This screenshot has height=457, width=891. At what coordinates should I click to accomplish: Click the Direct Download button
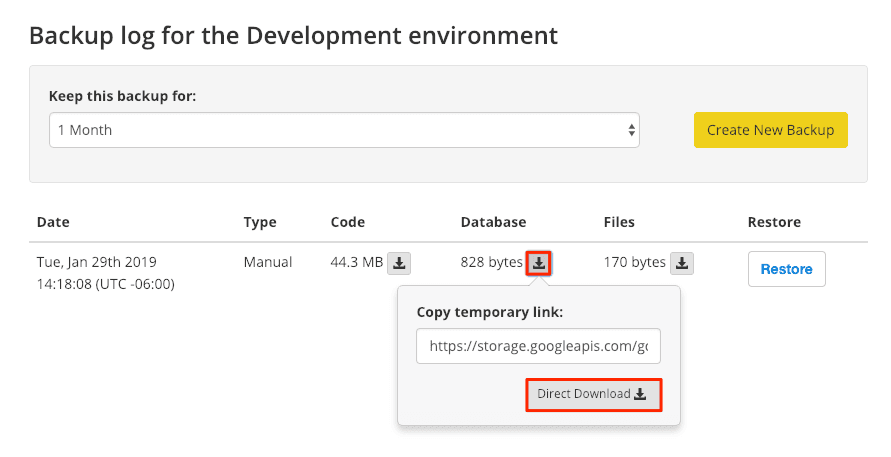(x=594, y=394)
